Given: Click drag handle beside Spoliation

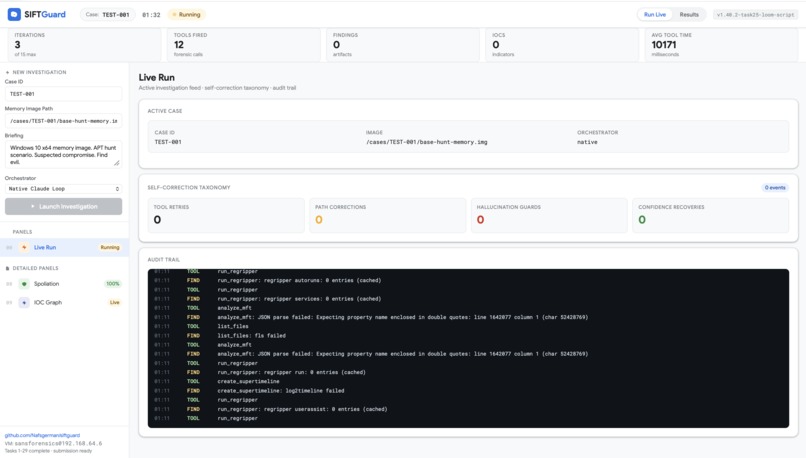Looking at the screenshot, I should (x=9, y=284).
